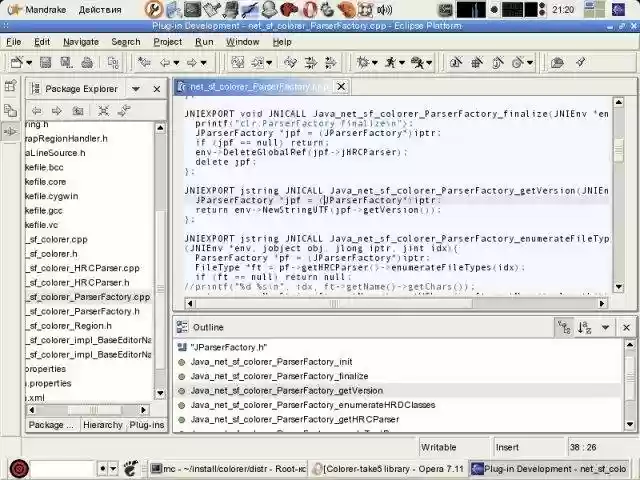The width and height of the screenshot is (640, 480).
Task: Open the External Tools dropdown arrow
Action: (x=429, y=63)
